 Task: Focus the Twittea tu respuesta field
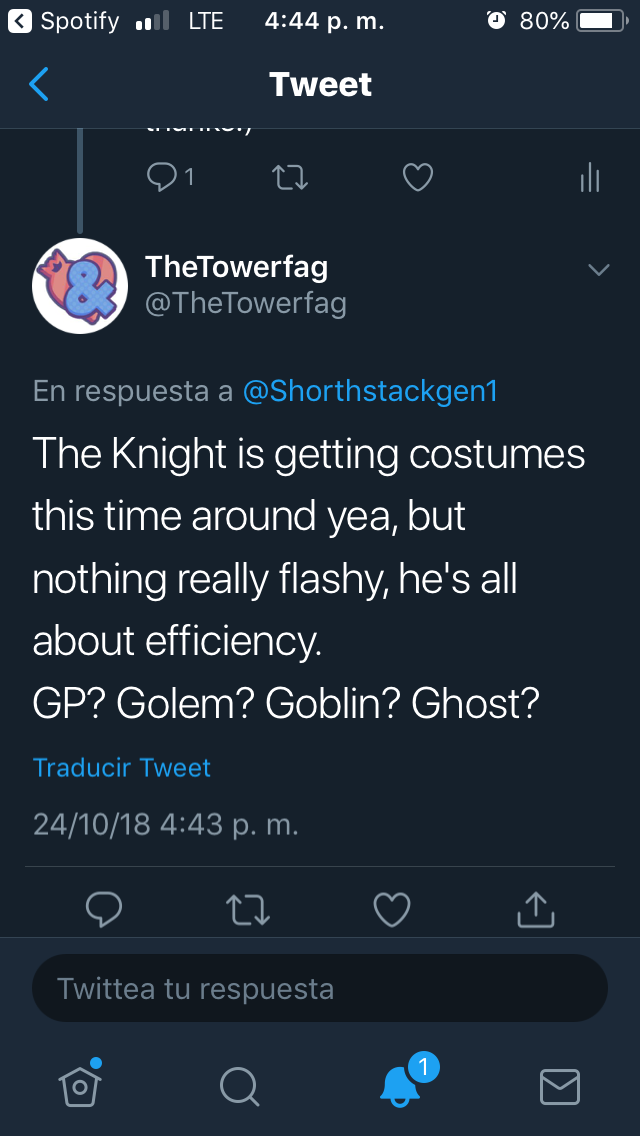(x=320, y=989)
